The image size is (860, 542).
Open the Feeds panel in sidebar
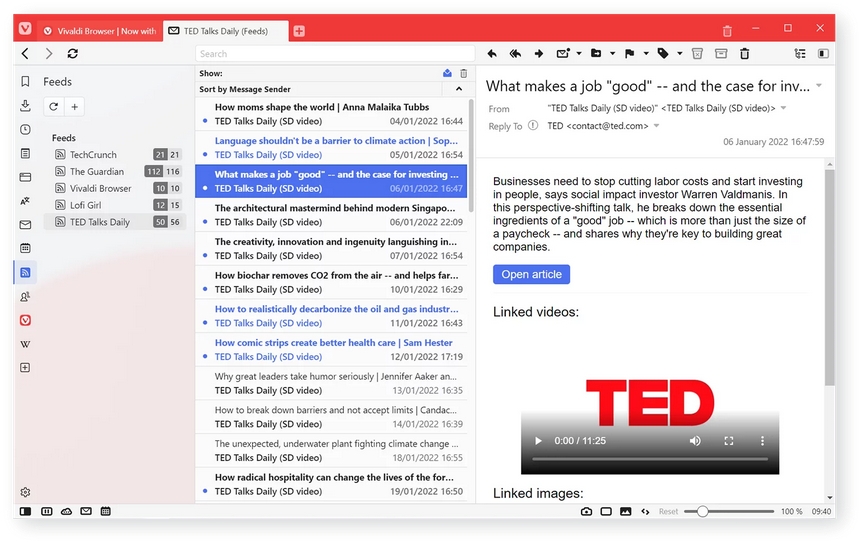click(x=25, y=272)
